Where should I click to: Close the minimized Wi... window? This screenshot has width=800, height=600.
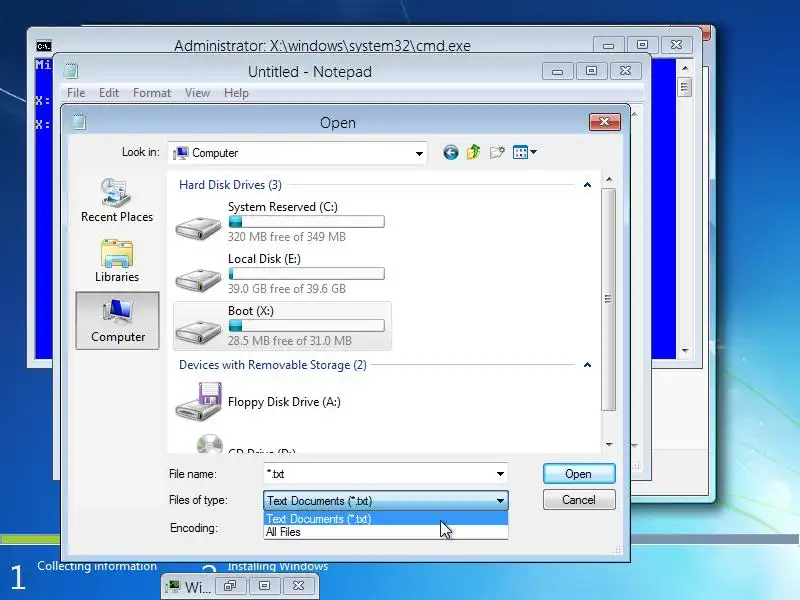click(x=298, y=585)
